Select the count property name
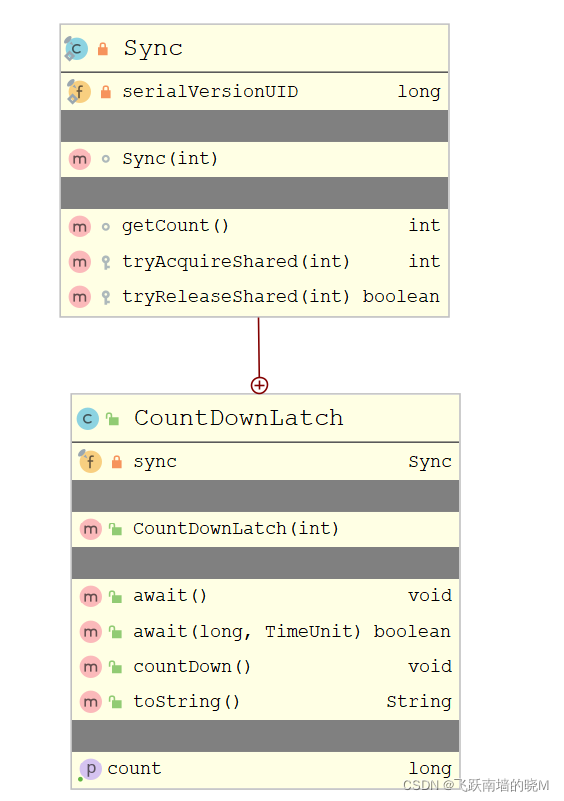 click(134, 769)
